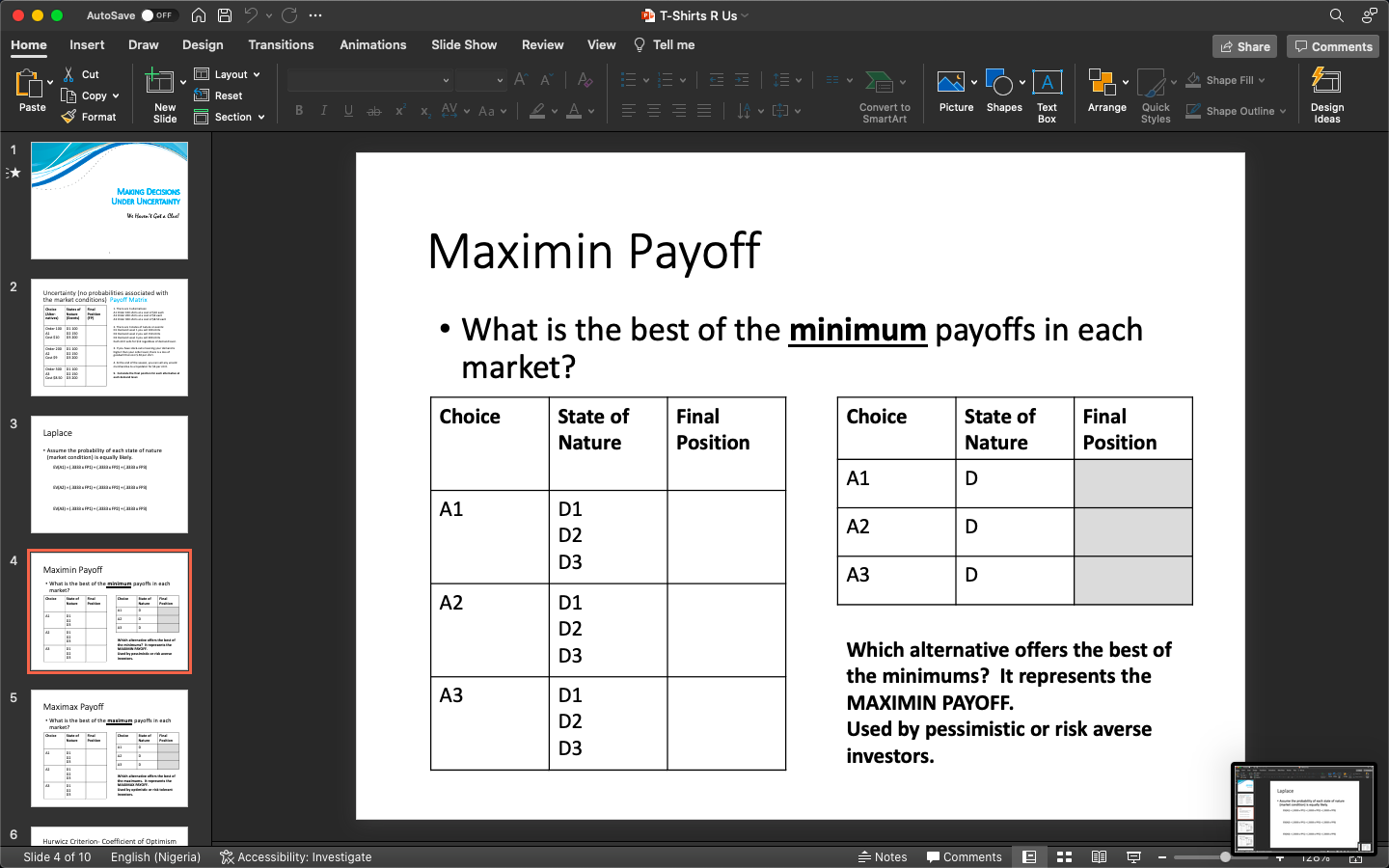Click the Comments button in ribbon

[x=1333, y=46]
